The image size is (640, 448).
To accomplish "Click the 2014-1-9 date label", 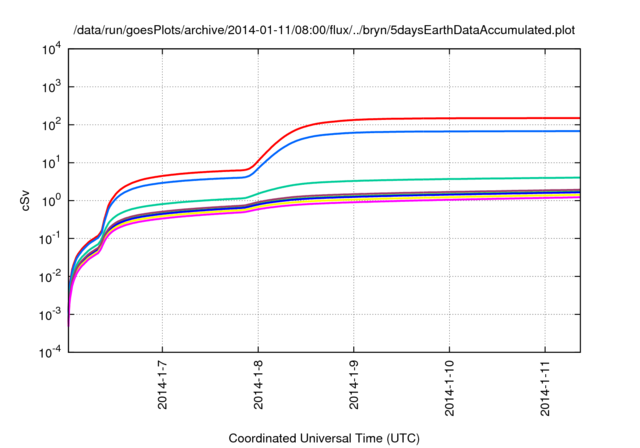I will (354, 385).
